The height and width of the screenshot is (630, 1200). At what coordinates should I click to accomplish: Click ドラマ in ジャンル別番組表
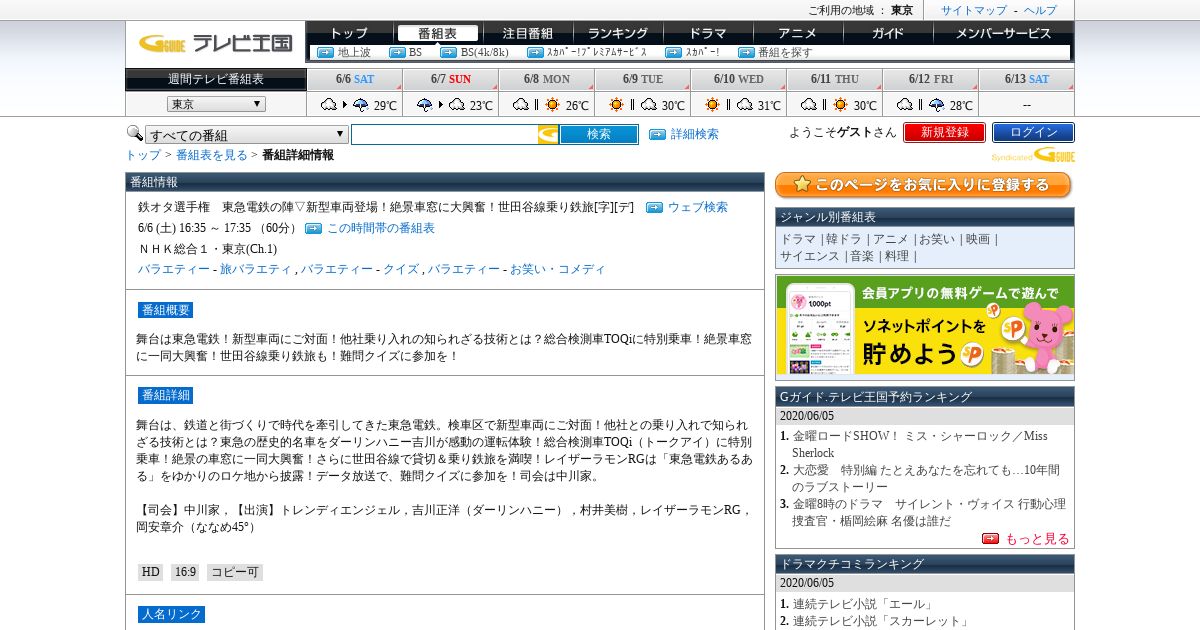click(798, 239)
